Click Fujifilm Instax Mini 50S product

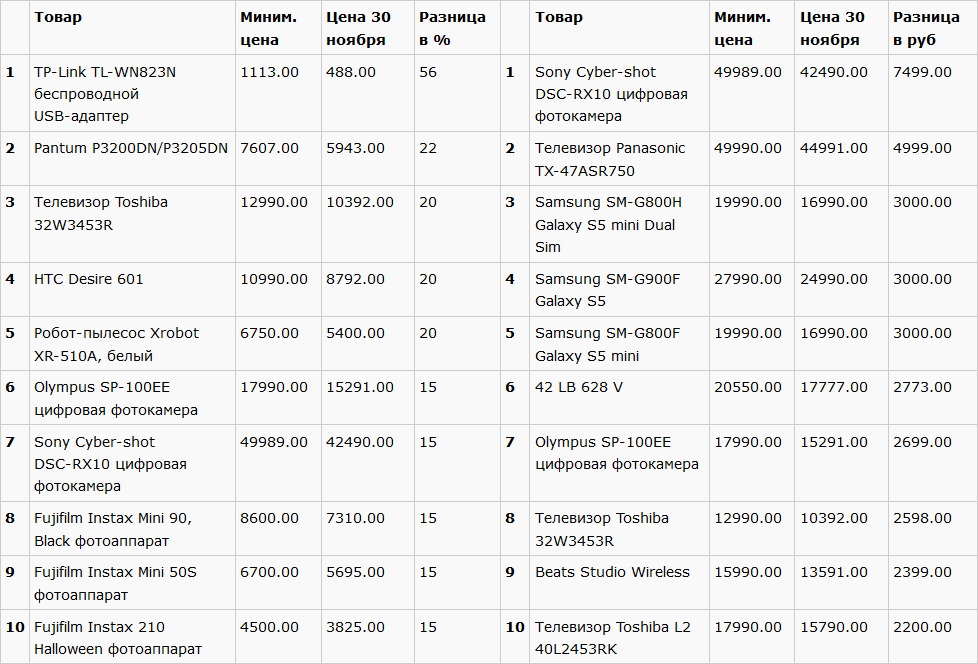click(115, 583)
